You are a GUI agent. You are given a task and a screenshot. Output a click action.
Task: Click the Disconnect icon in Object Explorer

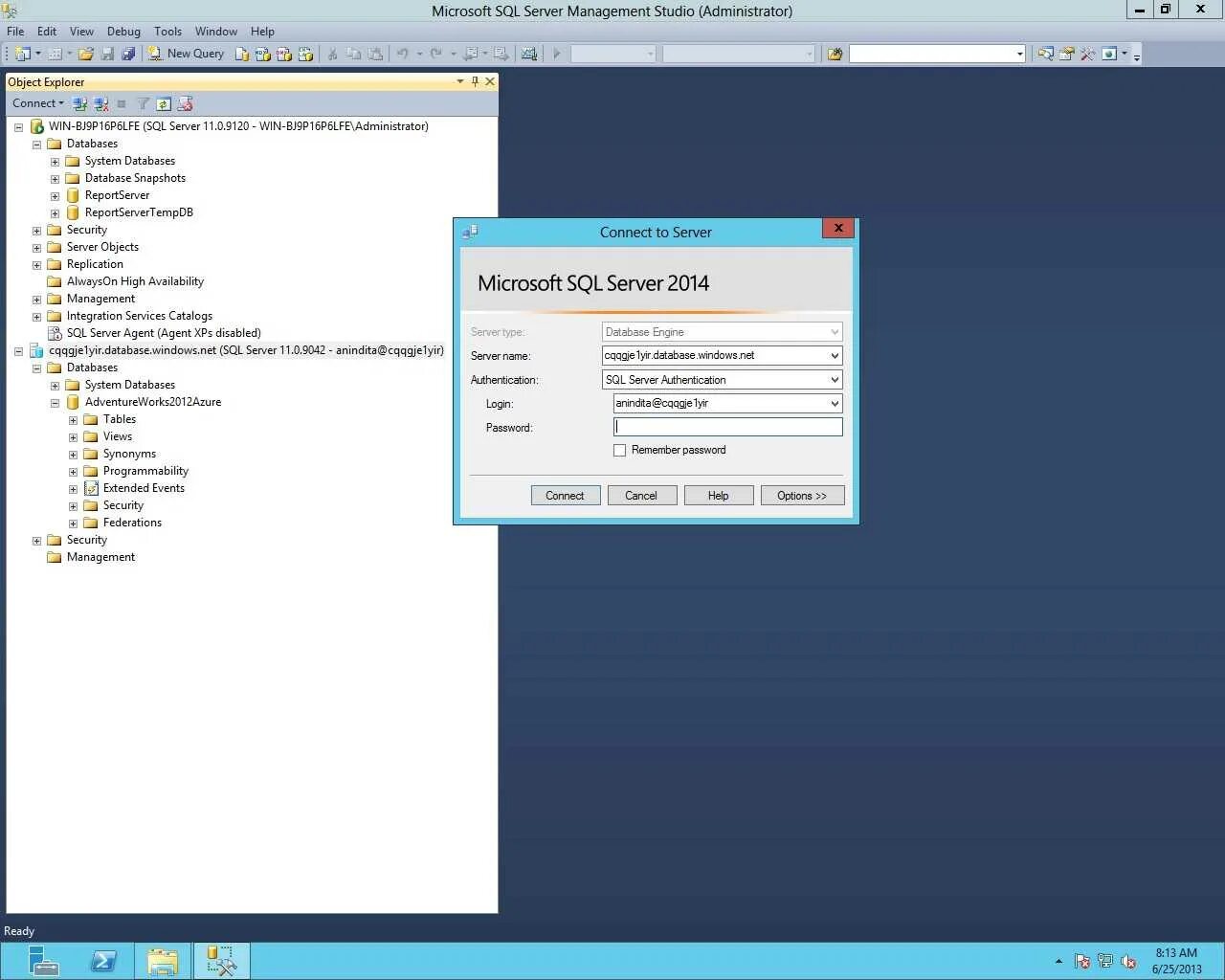click(x=100, y=103)
